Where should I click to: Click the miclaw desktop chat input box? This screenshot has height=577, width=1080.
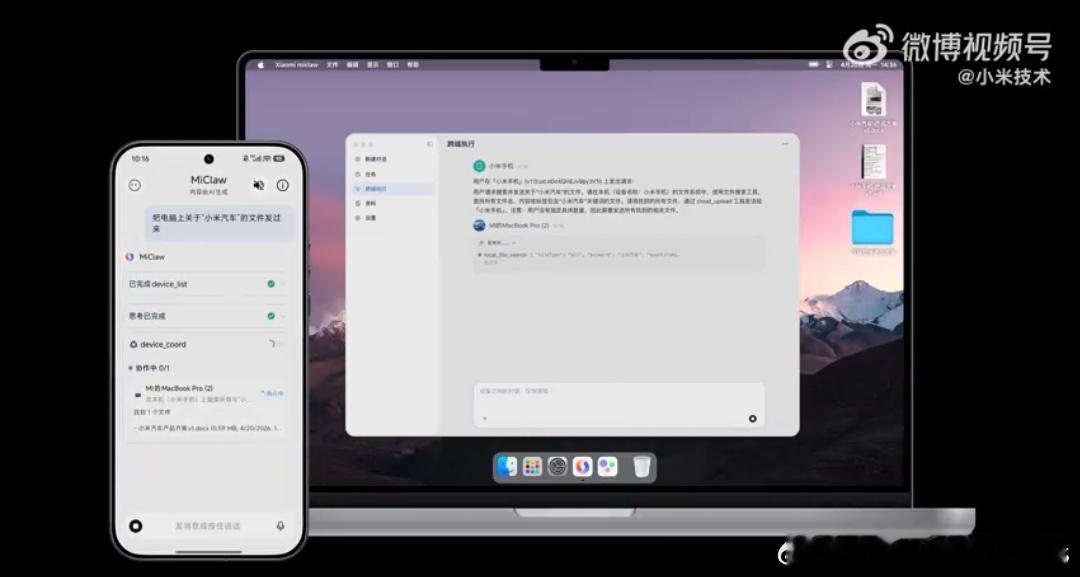pyautogui.click(x=619, y=405)
